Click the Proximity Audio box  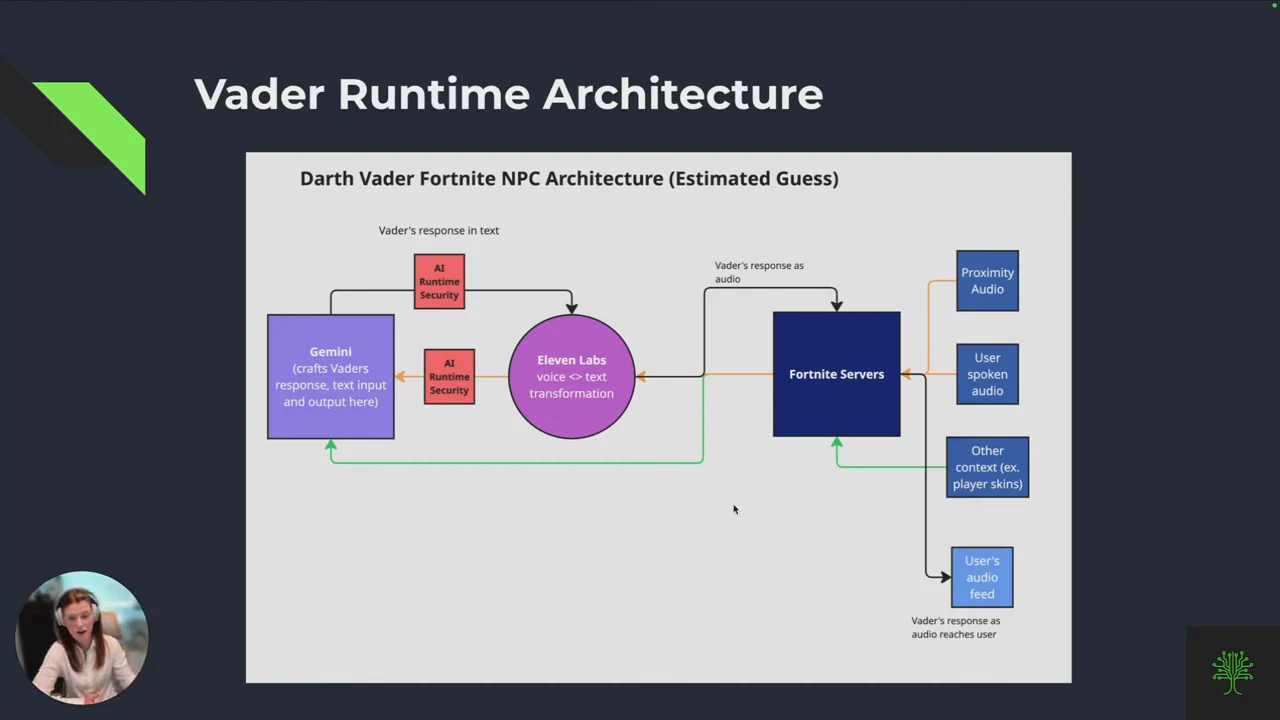987,281
